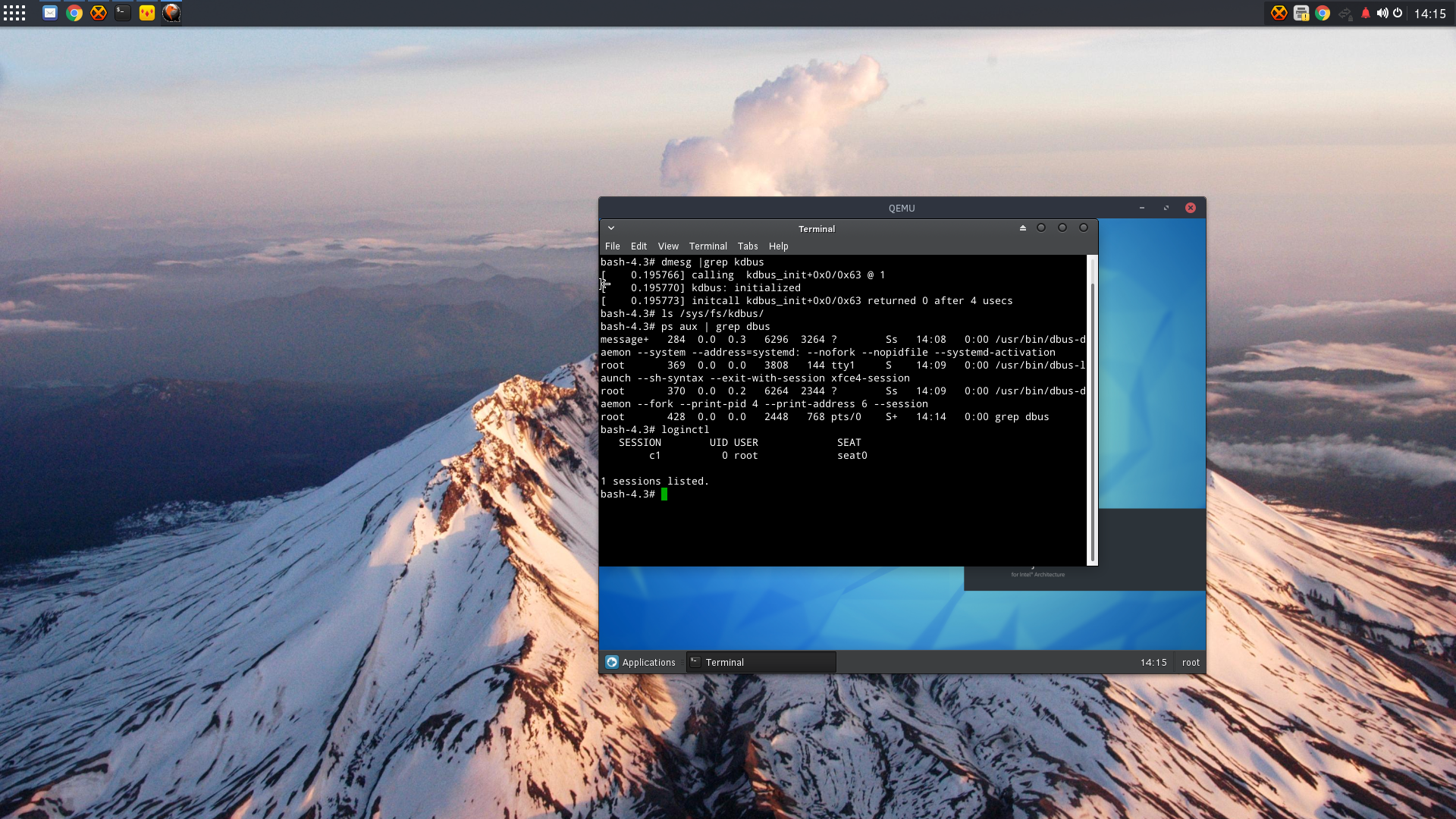Open the Terminal menu in the menu bar
This screenshot has width=1456, height=819.
click(708, 246)
